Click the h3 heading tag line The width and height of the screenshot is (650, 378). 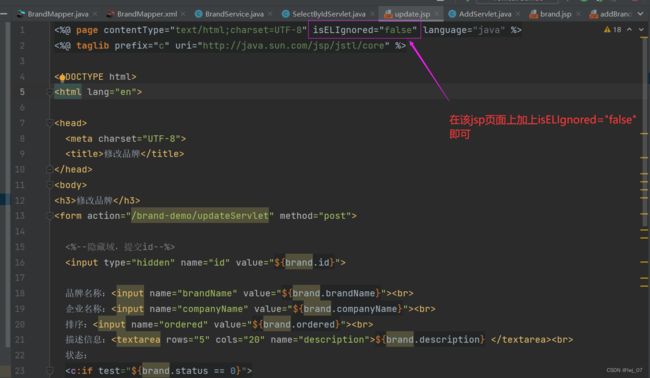point(97,201)
